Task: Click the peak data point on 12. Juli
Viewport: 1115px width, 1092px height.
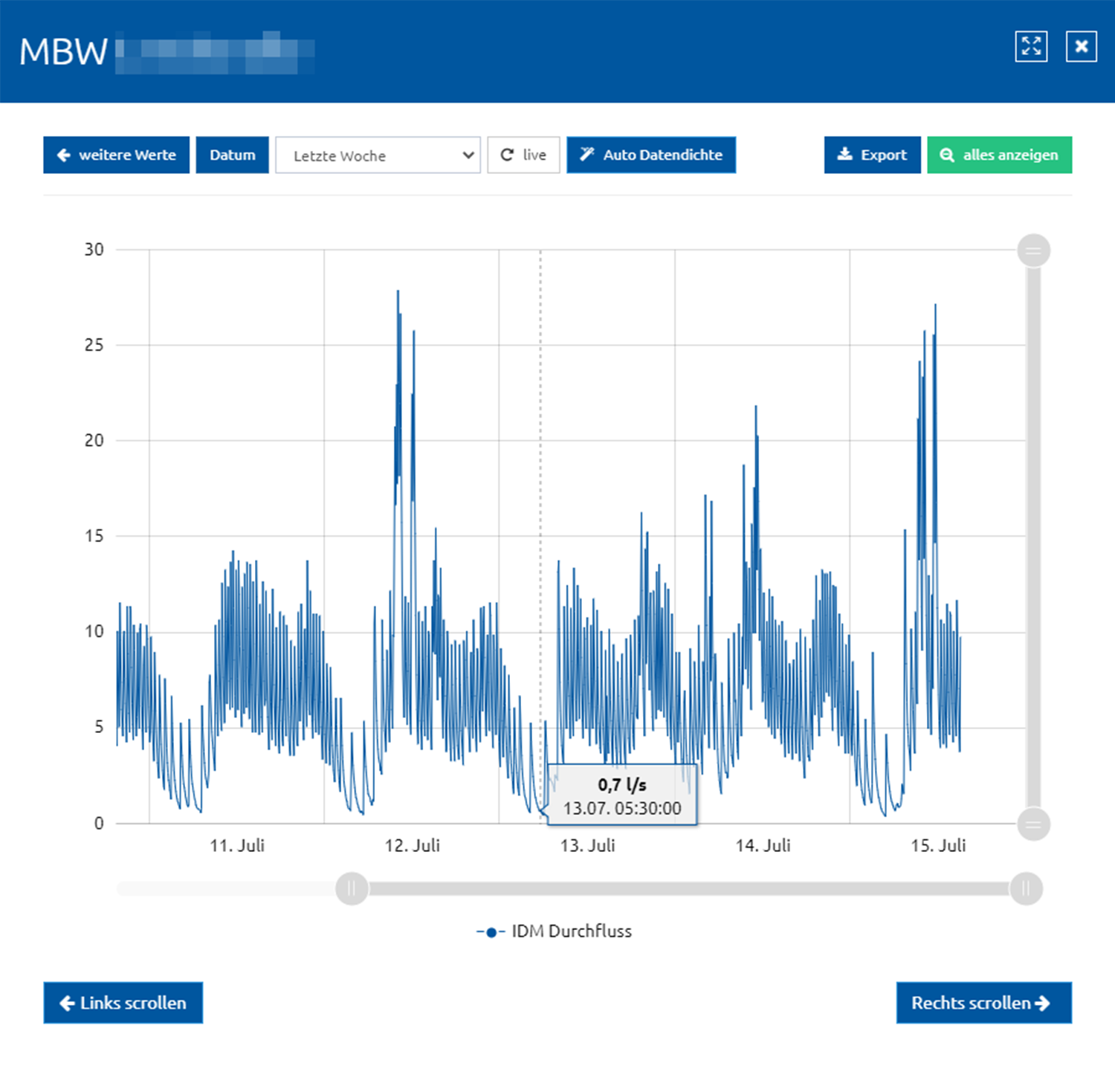Action: click(398, 291)
